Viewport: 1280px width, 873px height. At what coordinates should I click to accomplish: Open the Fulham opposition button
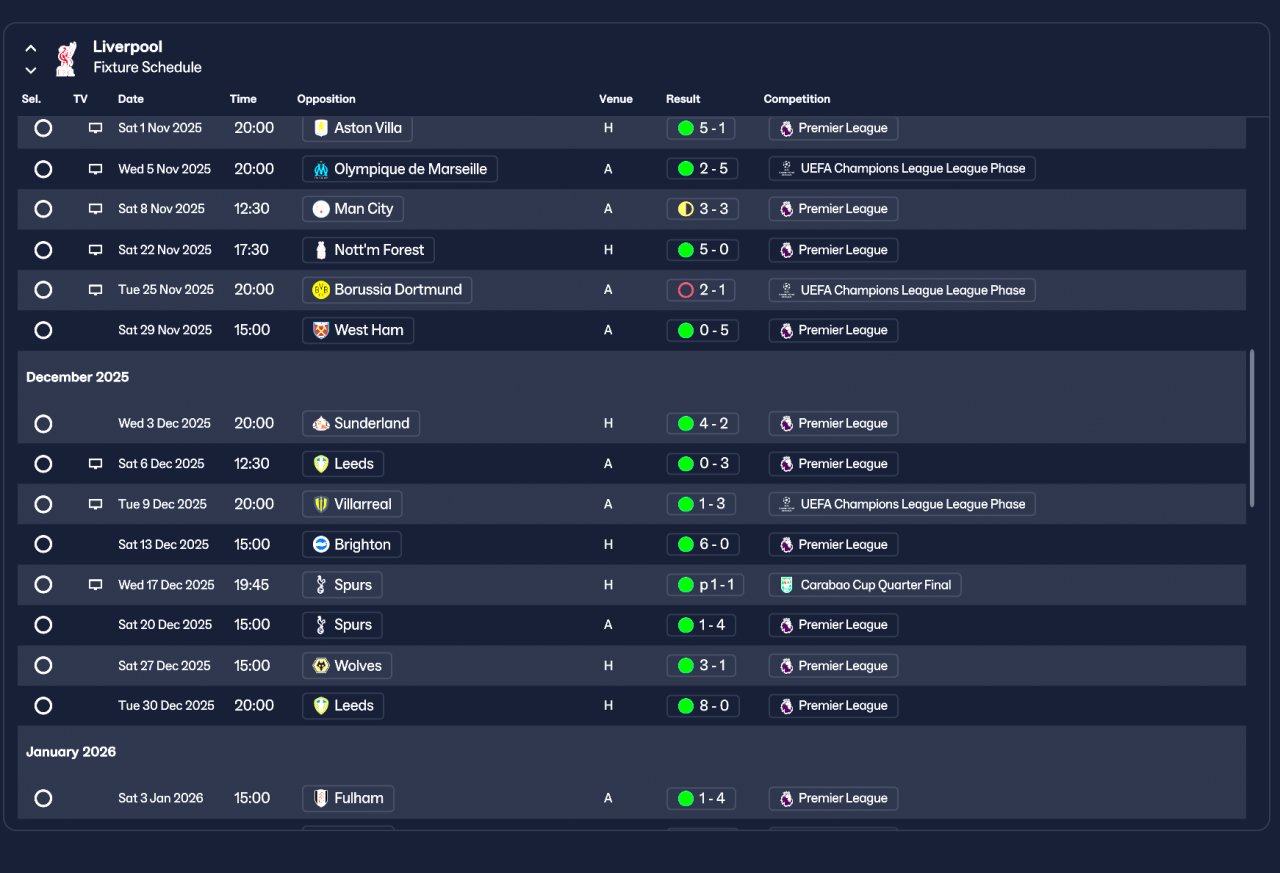coord(348,798)
